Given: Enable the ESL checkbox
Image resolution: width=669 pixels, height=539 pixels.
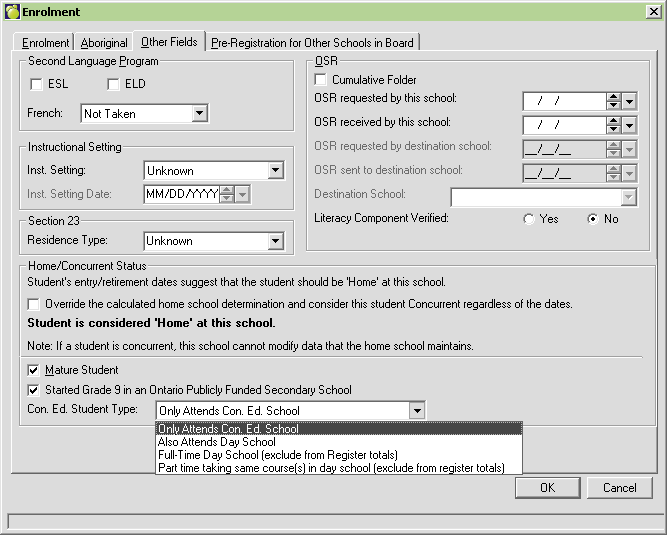Looking at the screenshot, I should [x=37, y=84].
